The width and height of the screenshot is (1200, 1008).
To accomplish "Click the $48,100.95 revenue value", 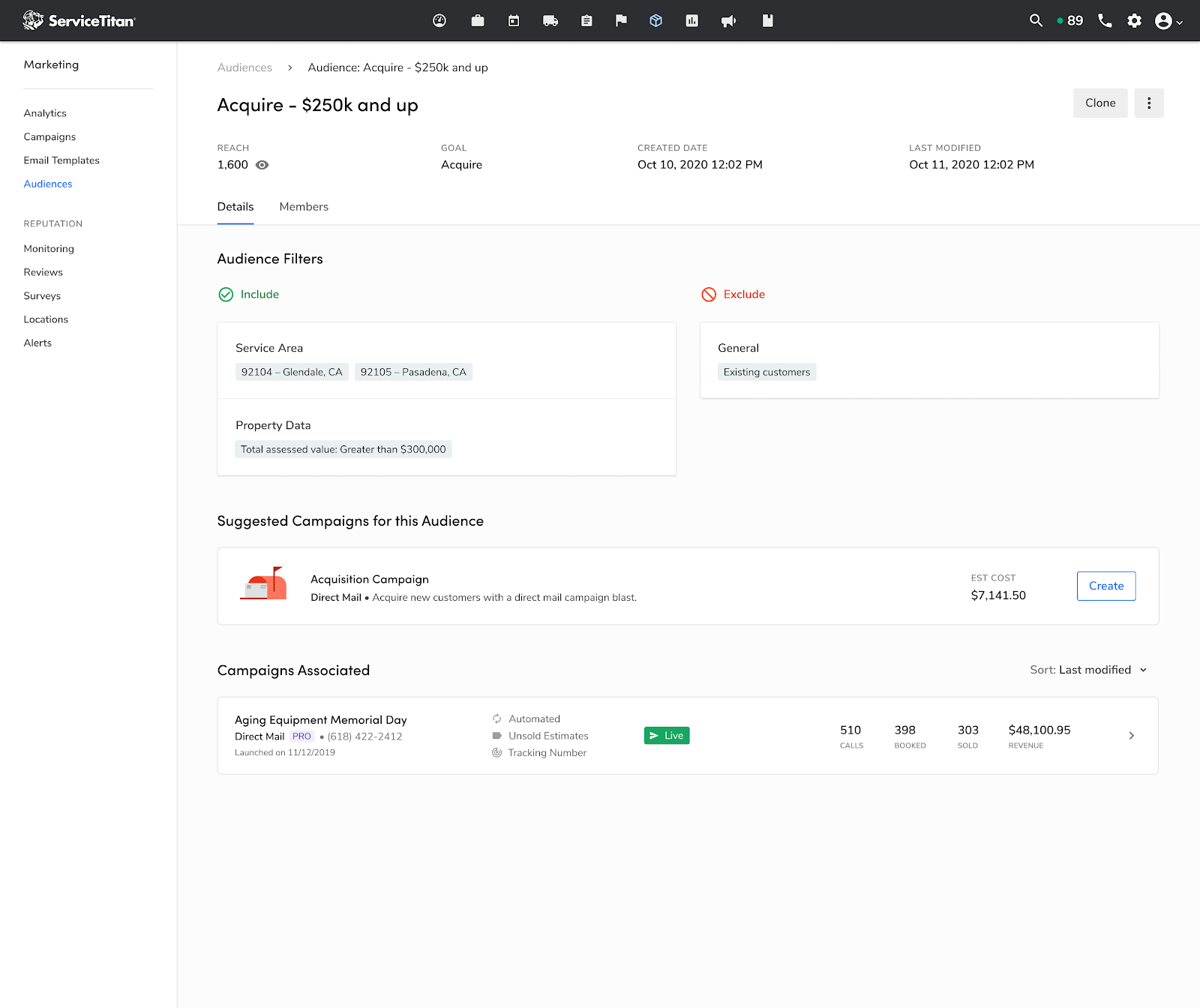I will [1039, 730].
